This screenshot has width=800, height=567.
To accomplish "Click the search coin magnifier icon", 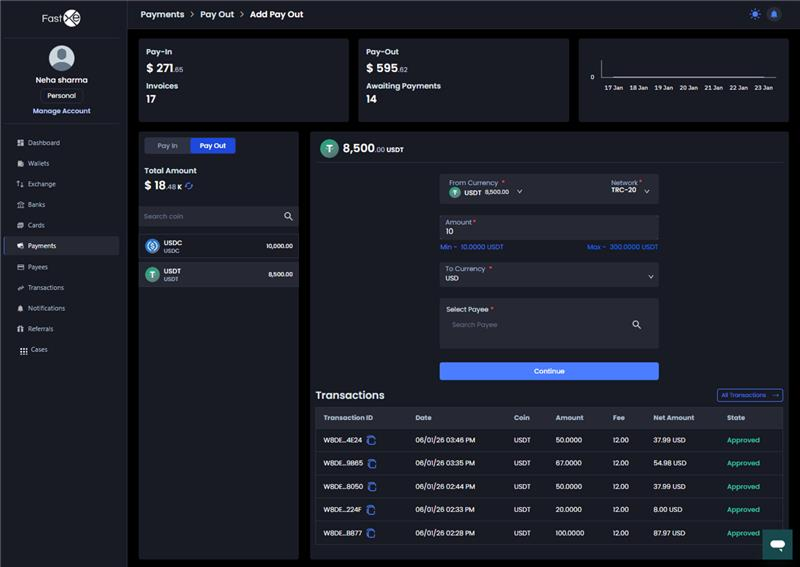I will (288, 216).
